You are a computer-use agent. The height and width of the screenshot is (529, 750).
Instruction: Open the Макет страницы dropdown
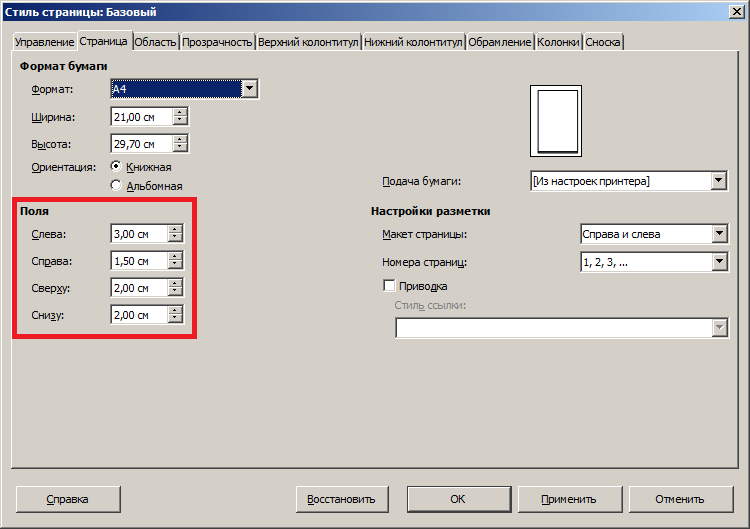tap(718, 235)
